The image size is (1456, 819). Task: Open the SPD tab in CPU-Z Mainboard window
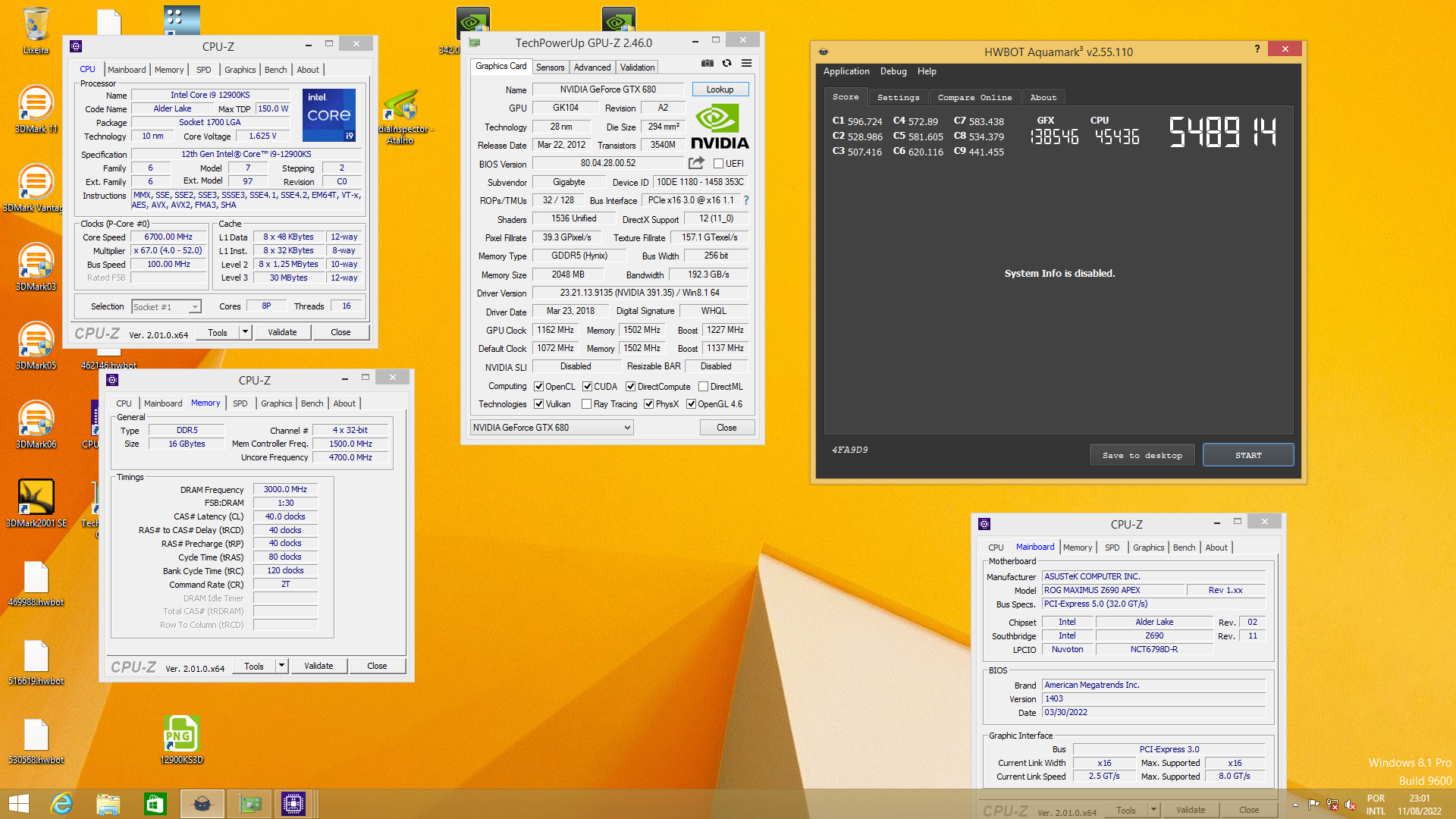pos(1112,548)
